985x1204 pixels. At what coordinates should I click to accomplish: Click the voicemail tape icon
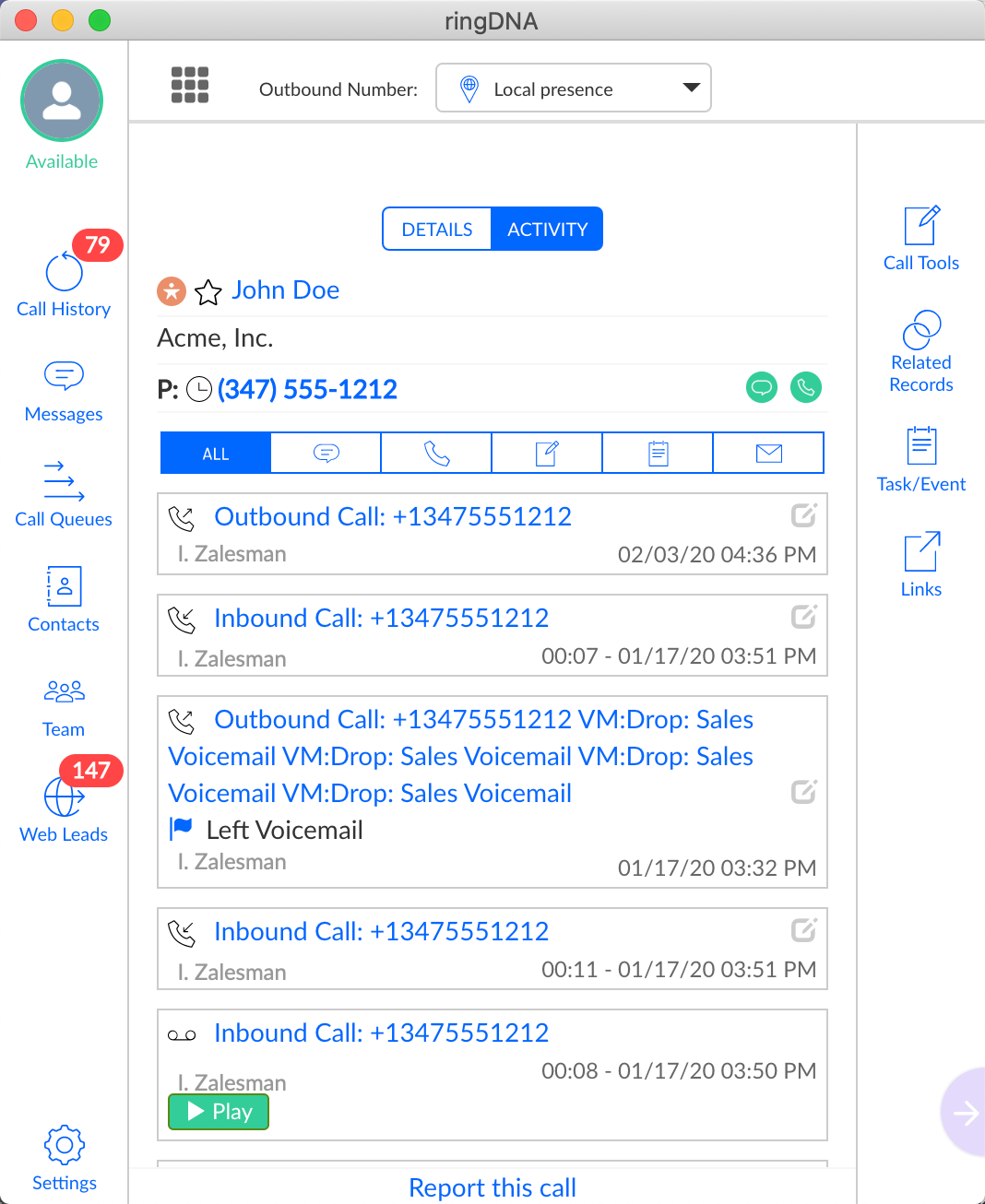tap(182, 1035)
